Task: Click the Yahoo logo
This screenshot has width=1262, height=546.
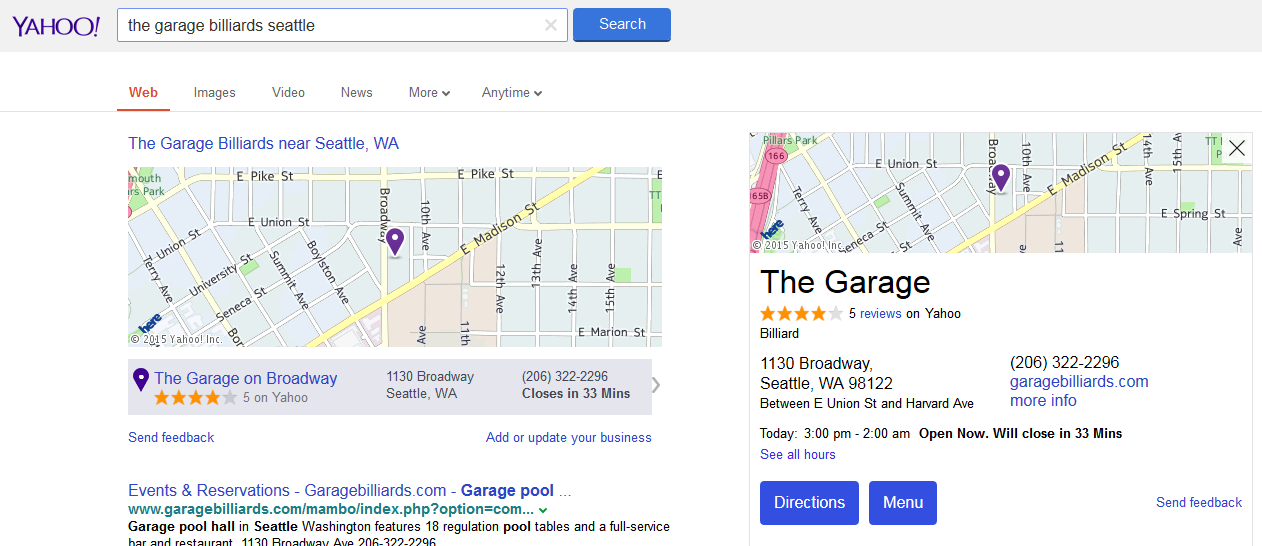Action: (56, 26)
